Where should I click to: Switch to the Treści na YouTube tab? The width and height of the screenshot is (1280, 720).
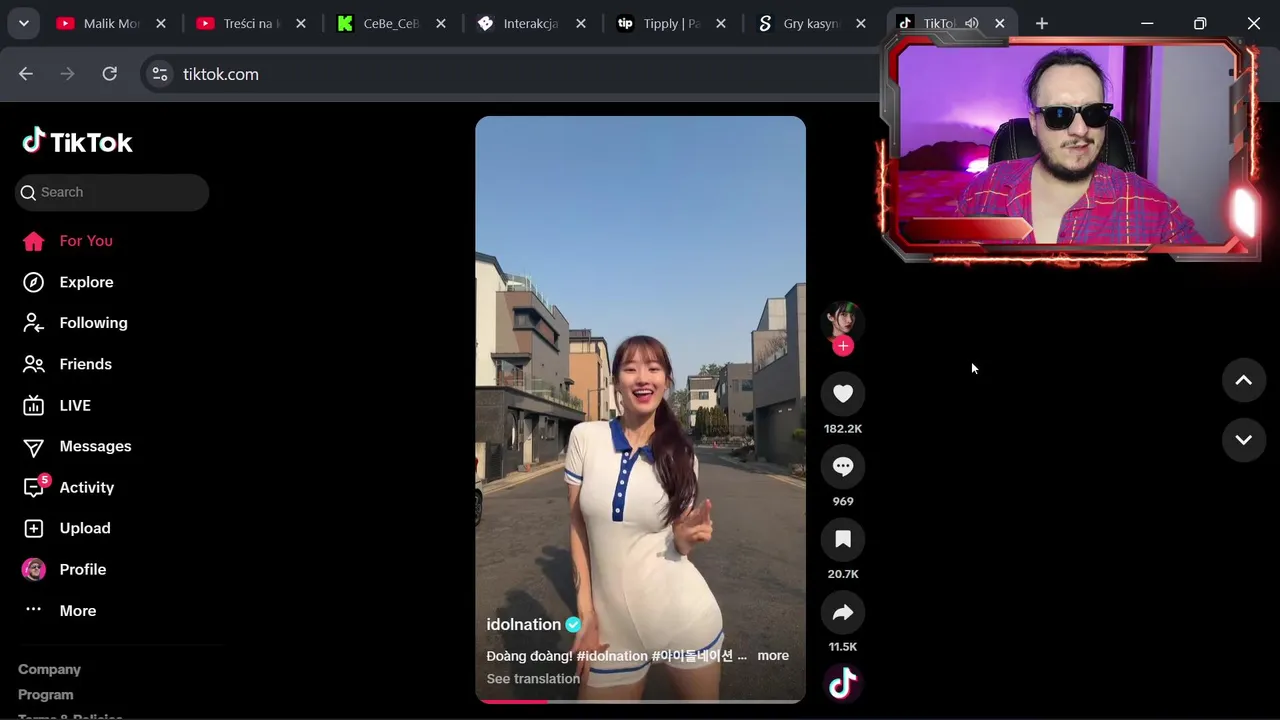251,23
